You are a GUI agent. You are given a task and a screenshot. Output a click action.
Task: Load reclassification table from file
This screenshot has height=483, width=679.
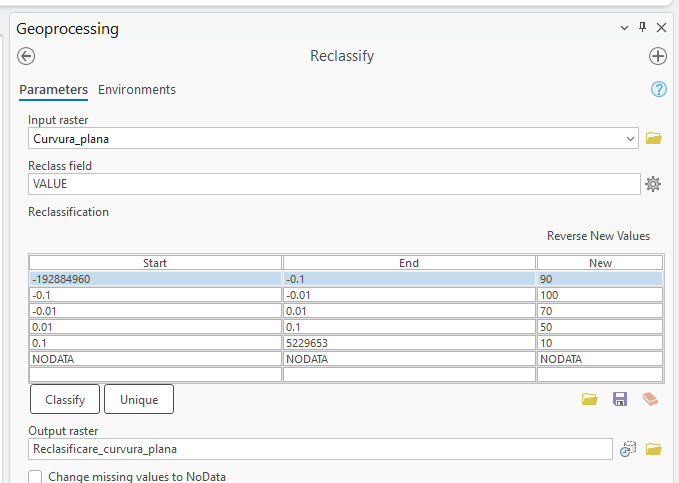point(590,399)
